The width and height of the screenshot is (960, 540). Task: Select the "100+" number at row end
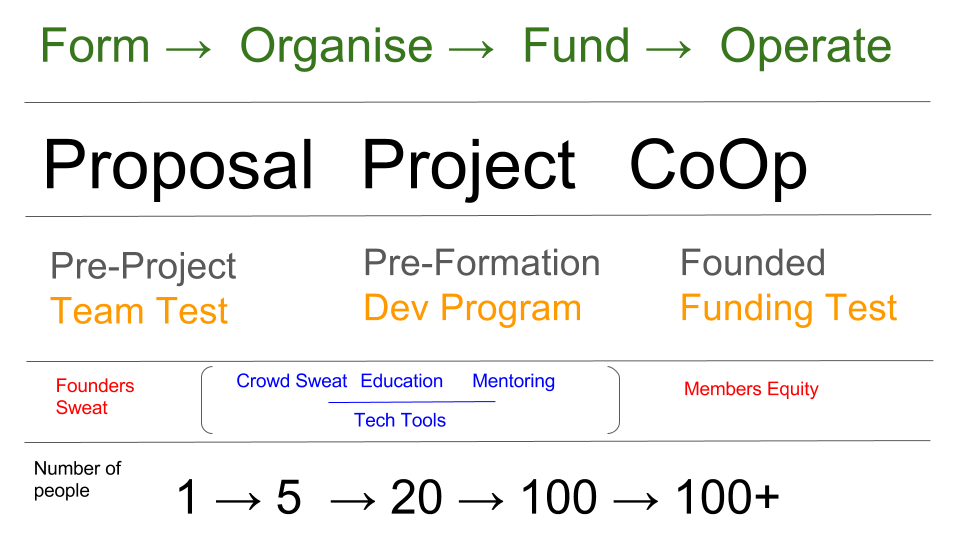click(727, 497)
